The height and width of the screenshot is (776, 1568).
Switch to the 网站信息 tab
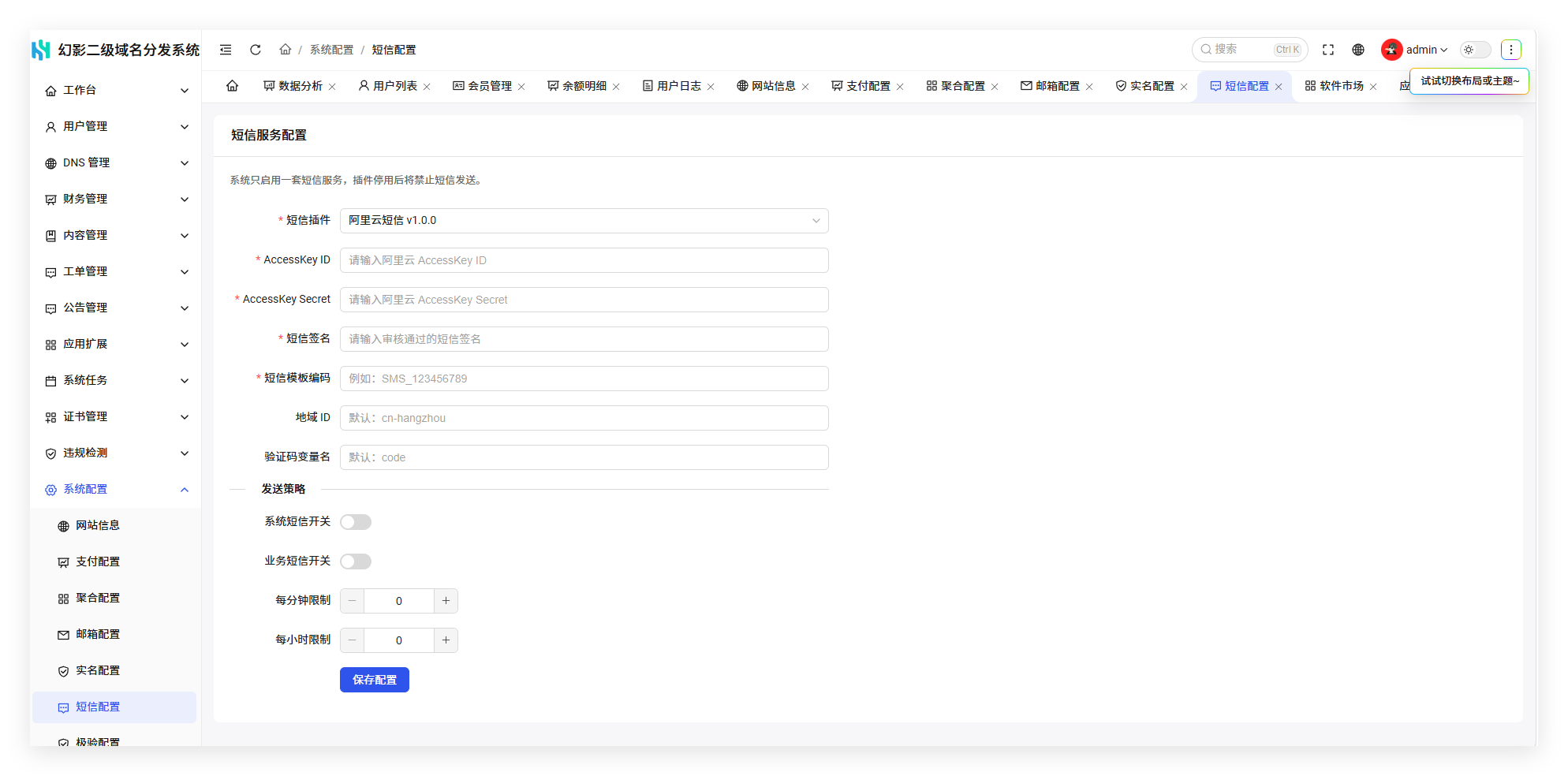point(767,86)
